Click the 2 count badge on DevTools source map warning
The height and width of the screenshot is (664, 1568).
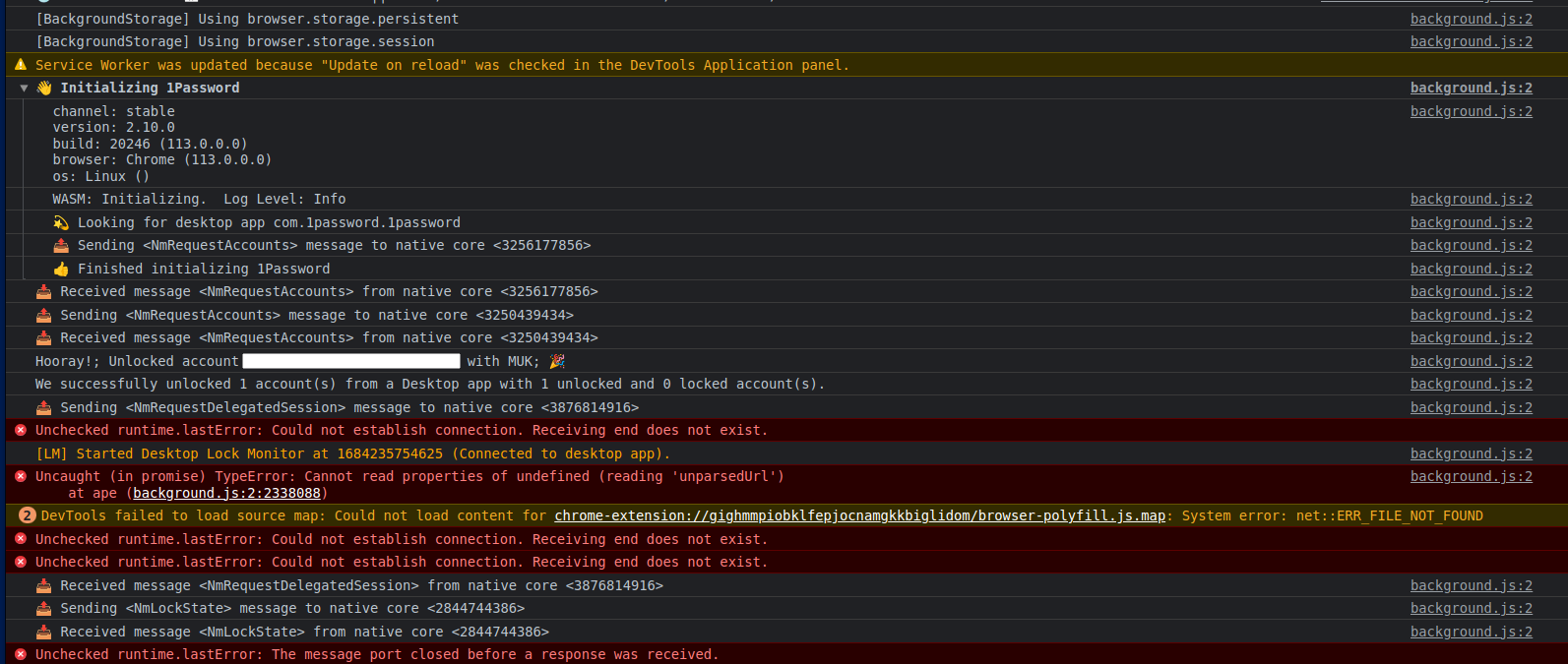point(28,515)
